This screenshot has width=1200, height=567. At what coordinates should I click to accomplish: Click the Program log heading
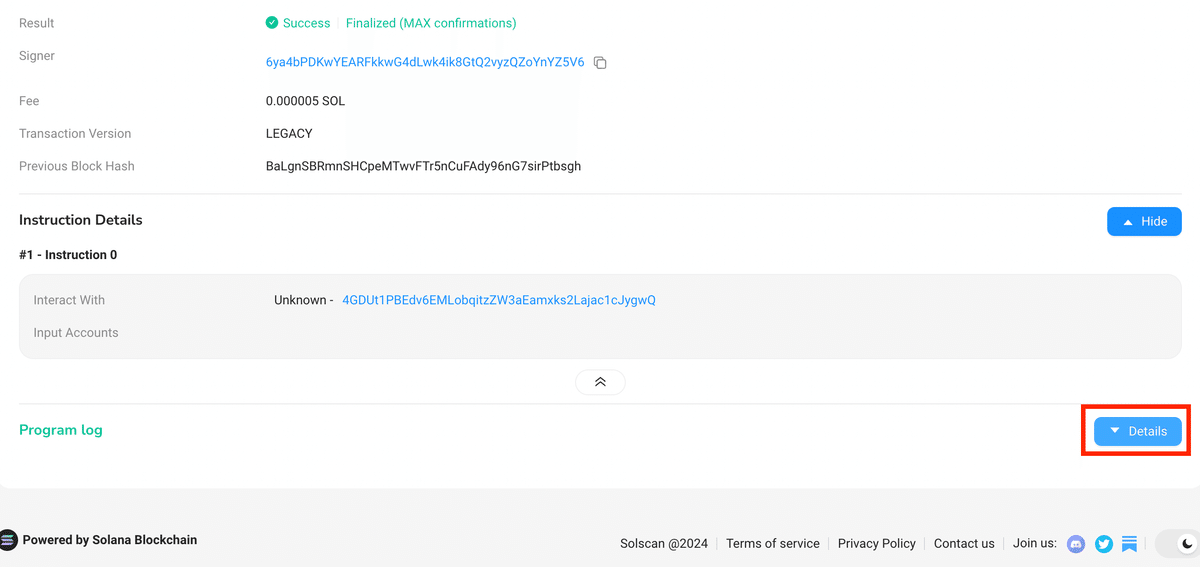click(61, 430)
